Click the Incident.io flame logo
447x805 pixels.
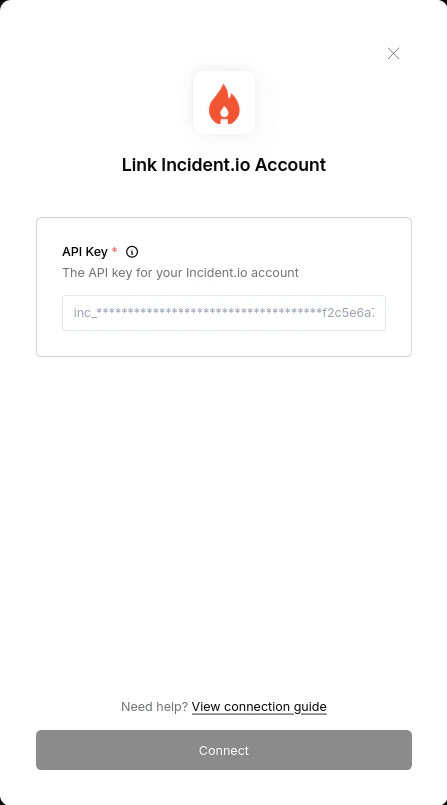point(224,104)
